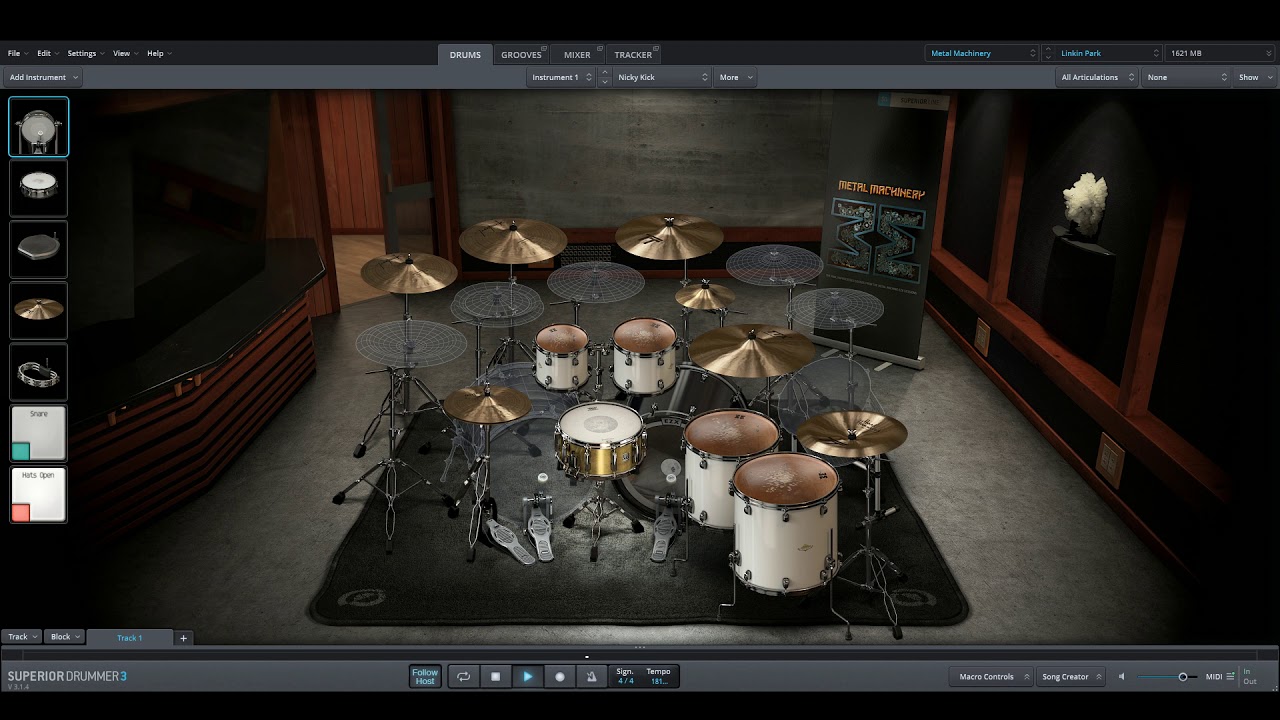Open the Track dropdown
This screenshot has height=720, width=1280.
pos(22,637)
